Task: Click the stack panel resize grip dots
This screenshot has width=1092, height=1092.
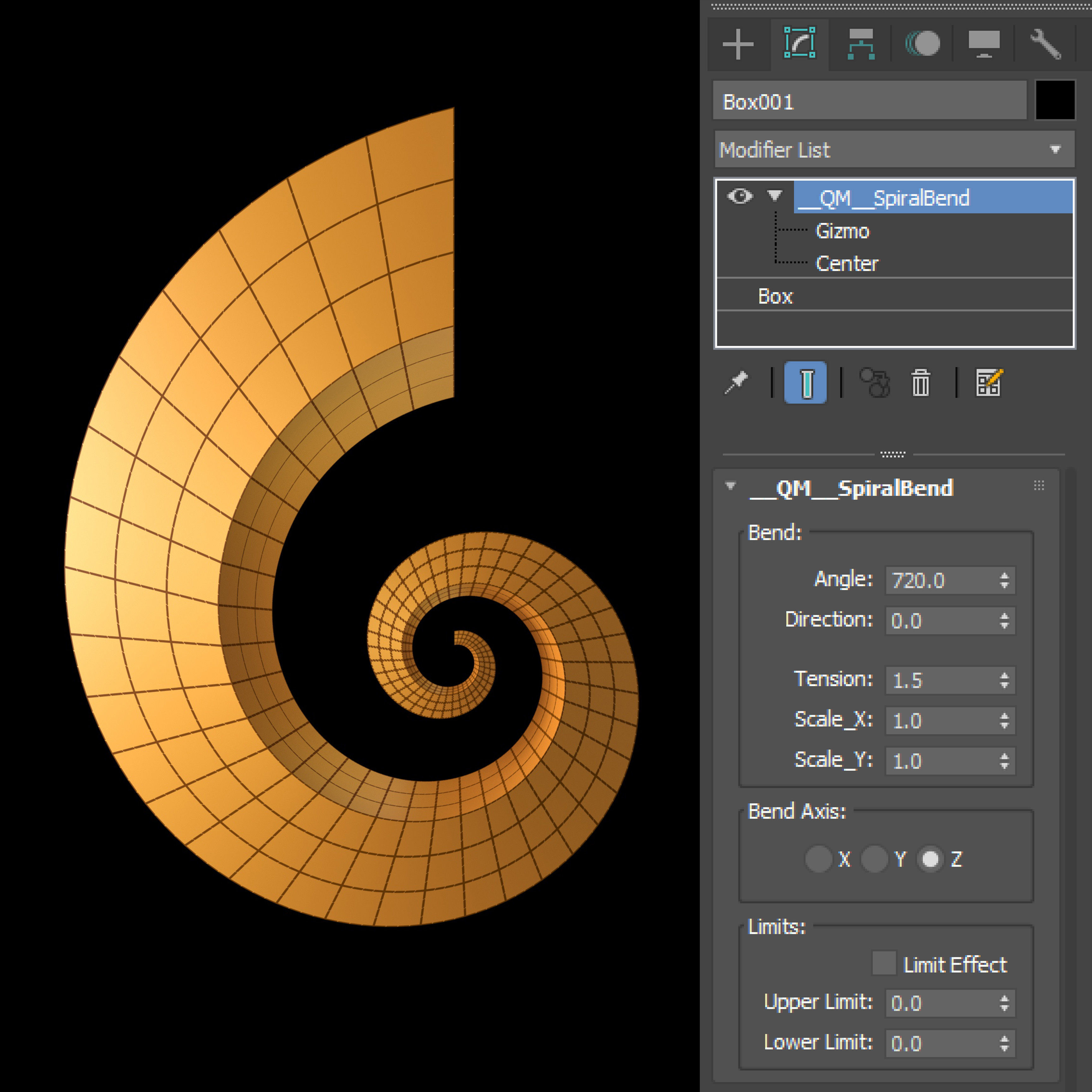Action: coord(893,454)
